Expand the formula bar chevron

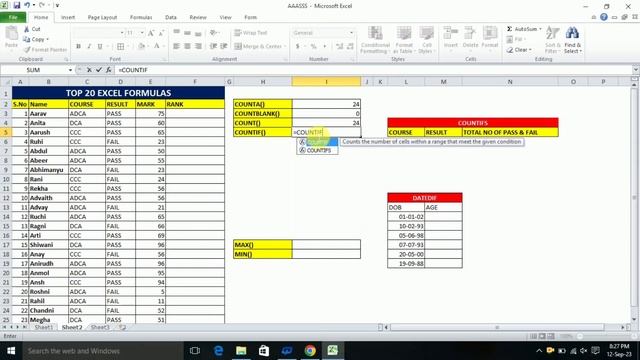(x=636, y=70)
